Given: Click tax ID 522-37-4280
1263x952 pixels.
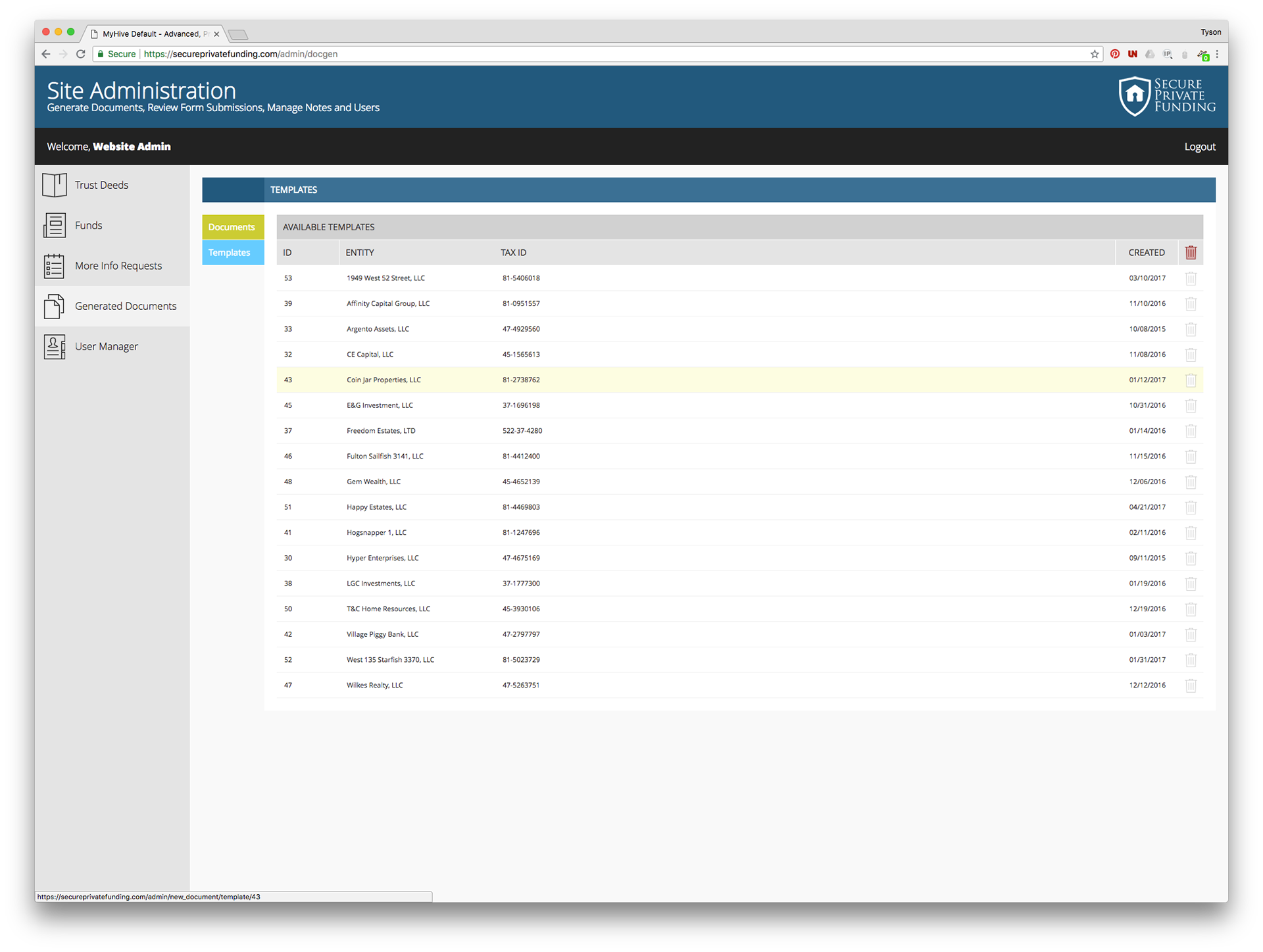Looking at the screenshot, I should (522, 431).
